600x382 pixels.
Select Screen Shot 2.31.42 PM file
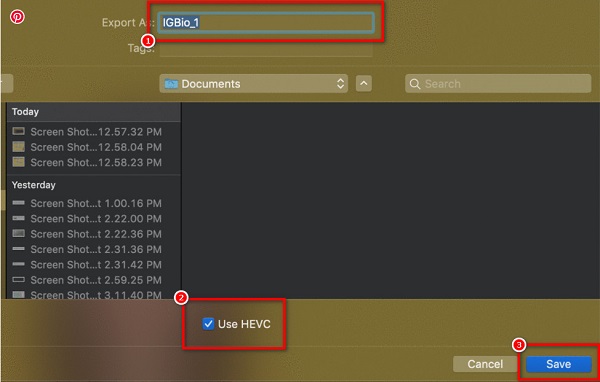(94, 264)
